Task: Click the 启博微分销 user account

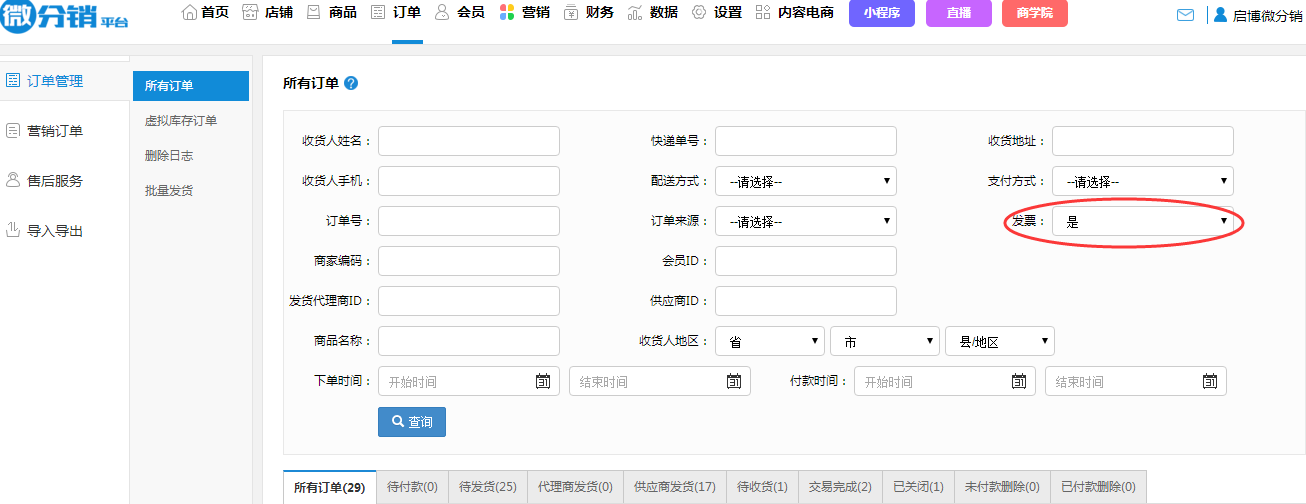Action: pos(1258,15)
